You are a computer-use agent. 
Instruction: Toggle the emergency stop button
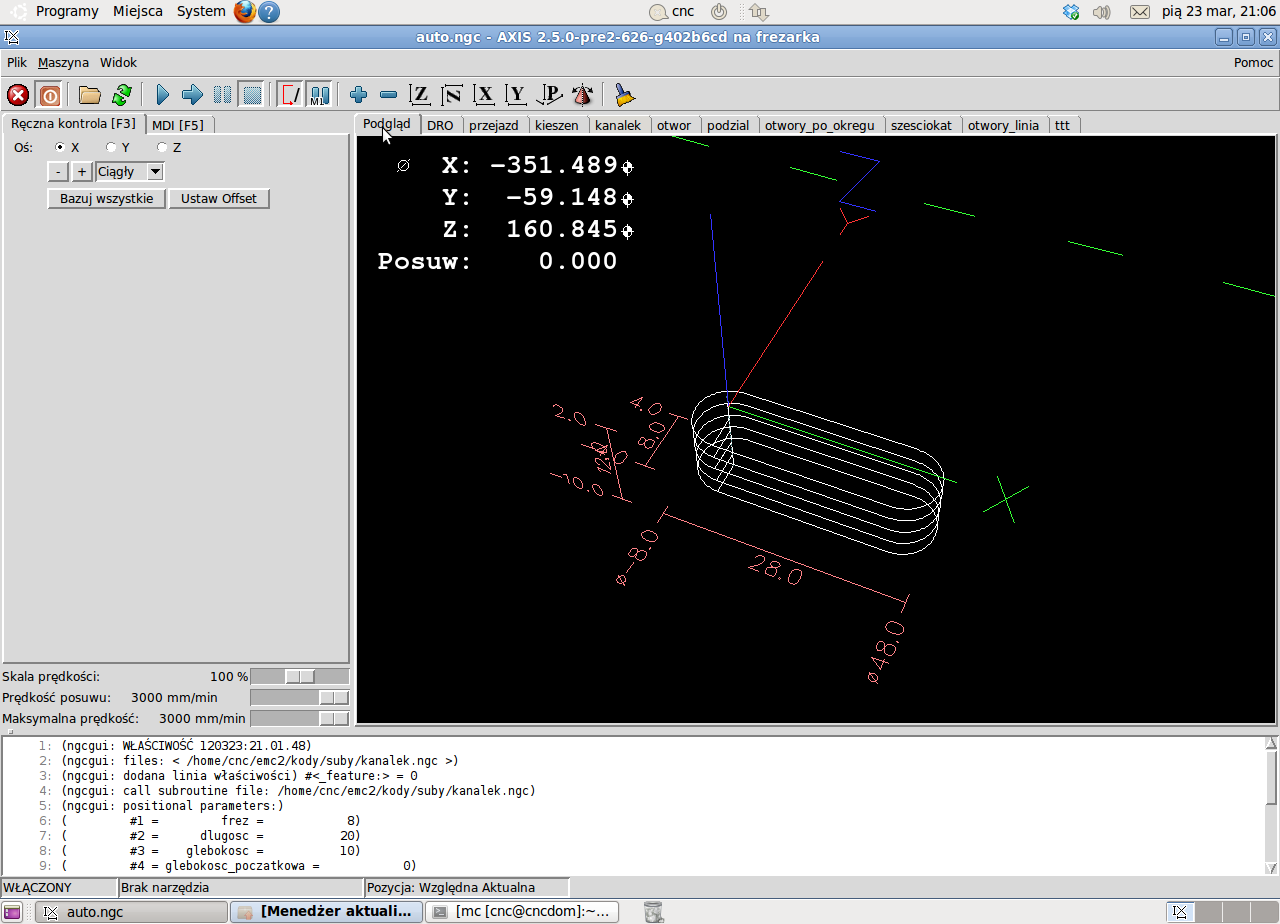(18, 95)
